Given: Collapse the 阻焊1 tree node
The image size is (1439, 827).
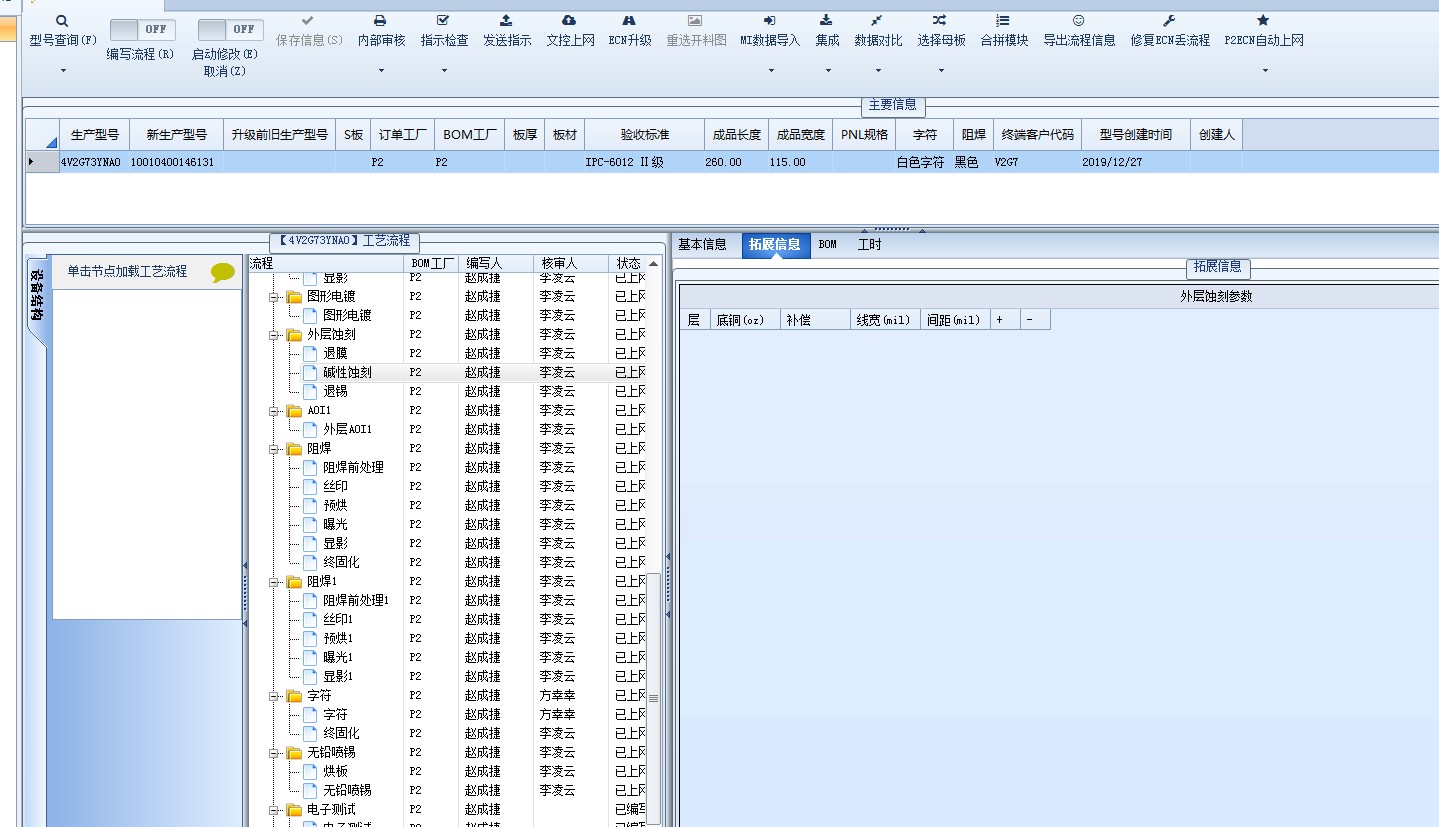Looking at the screenshot, I should [273, 582].
